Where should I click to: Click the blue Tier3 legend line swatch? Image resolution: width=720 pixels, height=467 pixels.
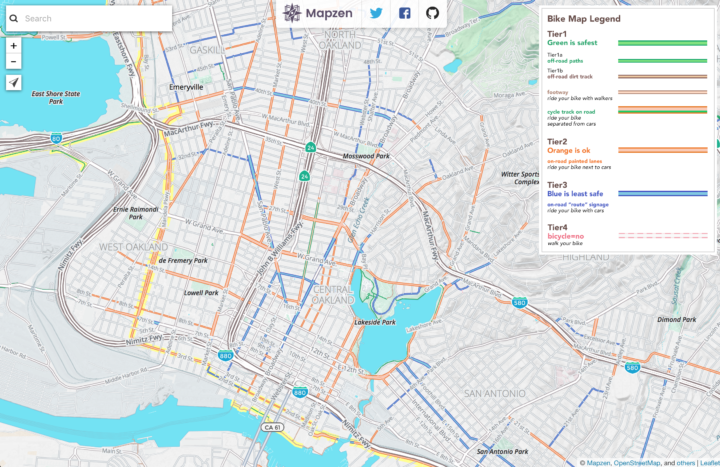pyautogui.click(x=663, y=193)
